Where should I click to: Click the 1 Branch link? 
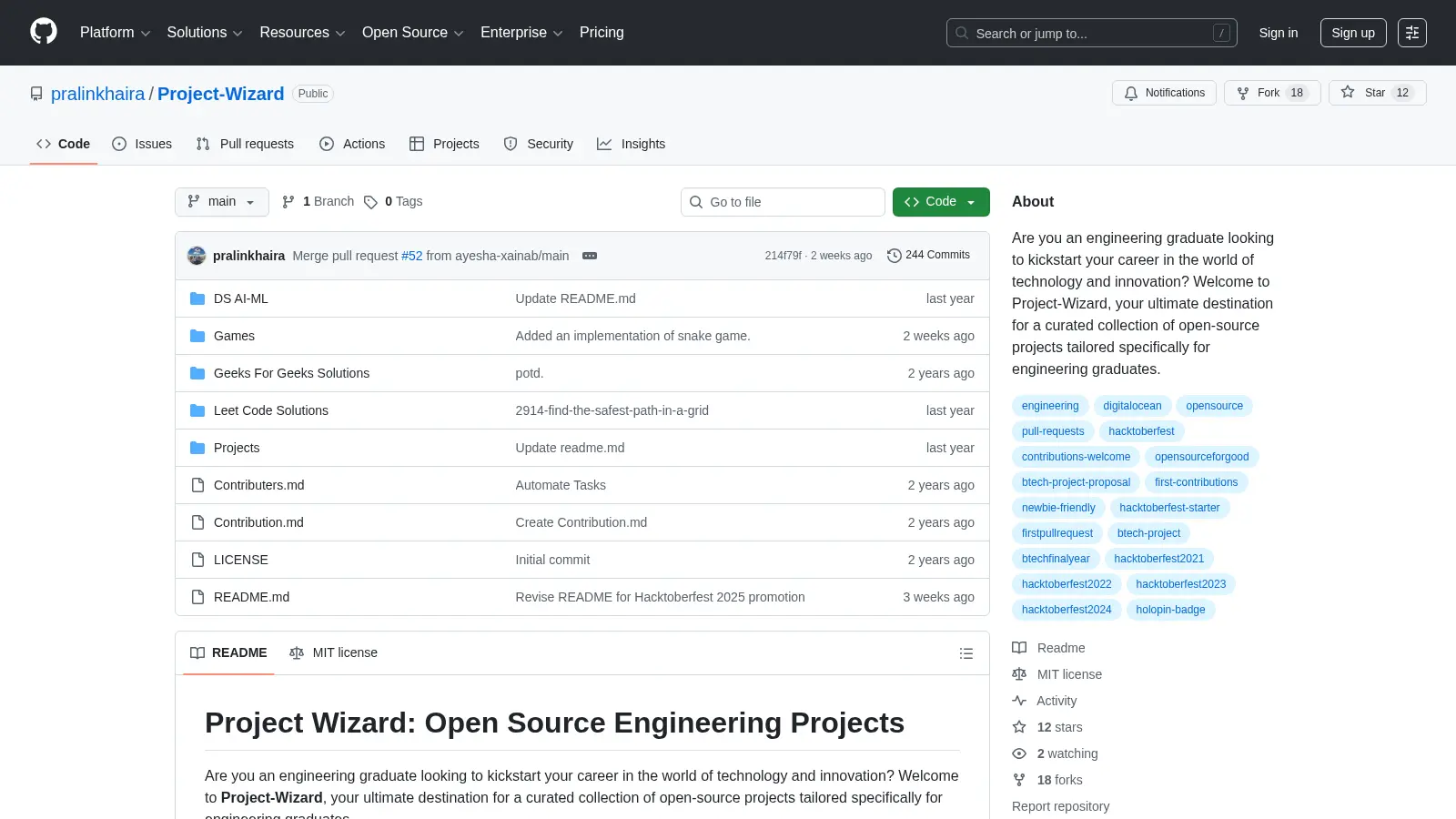318,202
